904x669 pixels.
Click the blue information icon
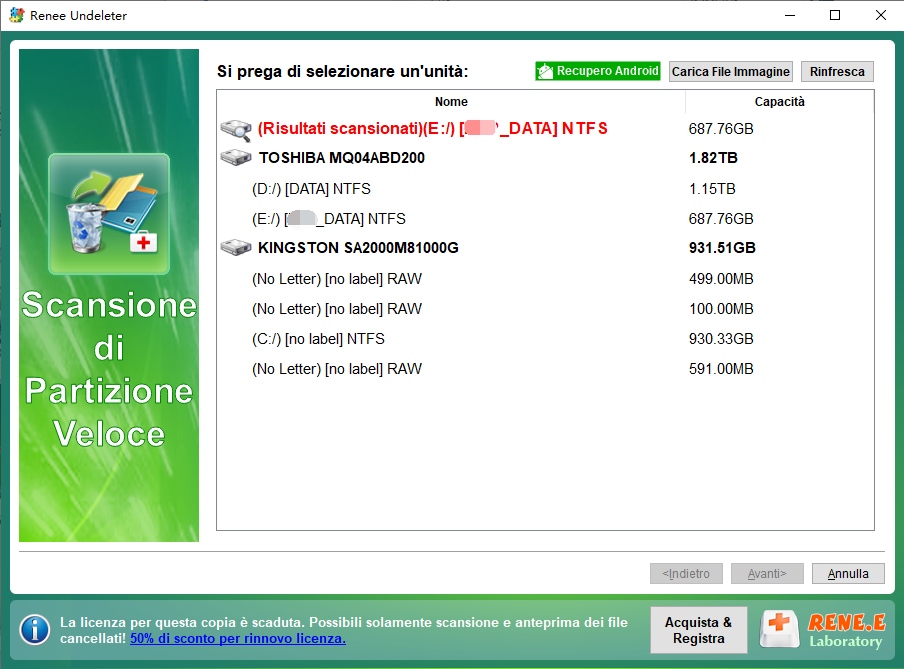[x=35, y=630]
